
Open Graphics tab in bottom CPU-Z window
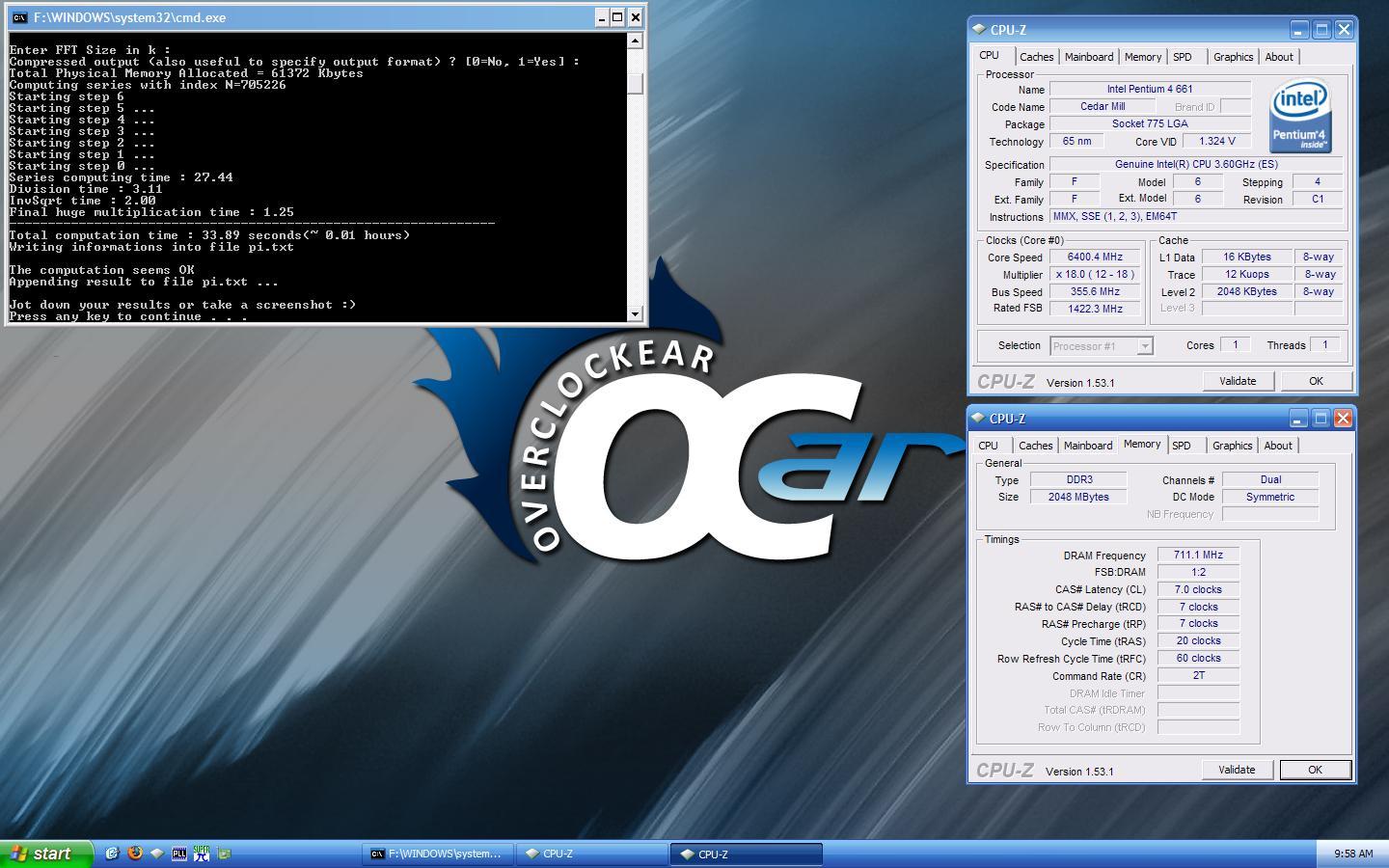click(x=1233, y=446)
